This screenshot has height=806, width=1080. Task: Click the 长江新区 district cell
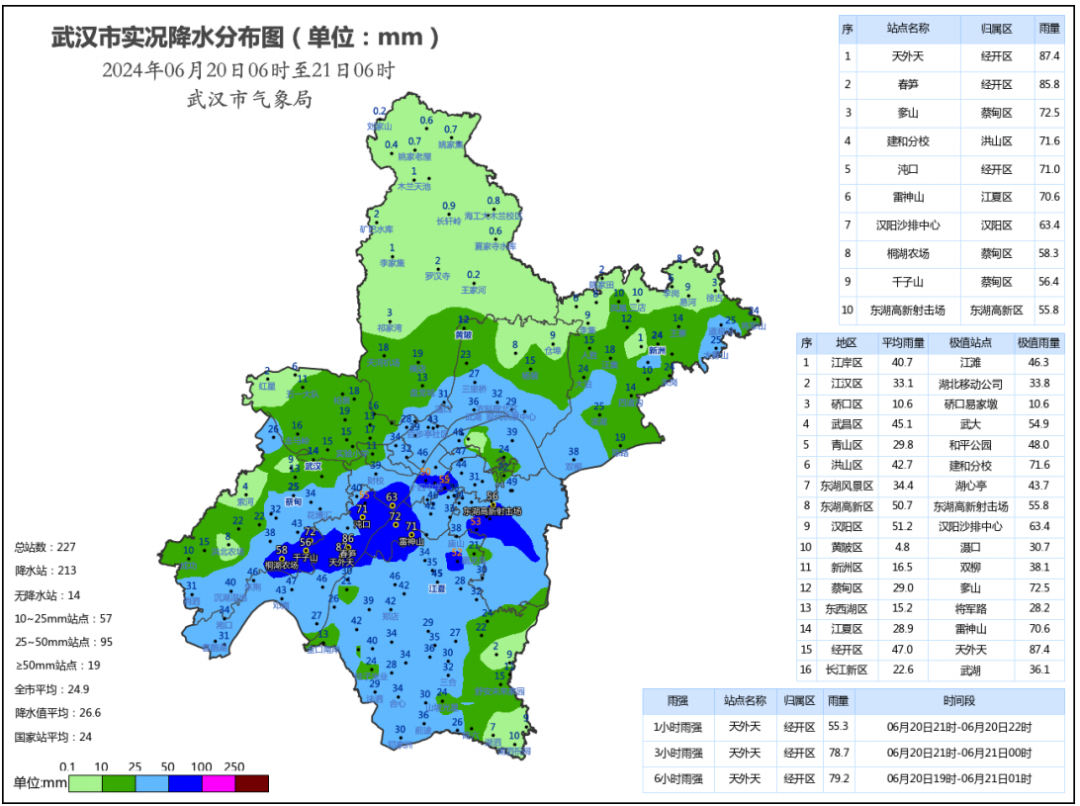[846, 670]
